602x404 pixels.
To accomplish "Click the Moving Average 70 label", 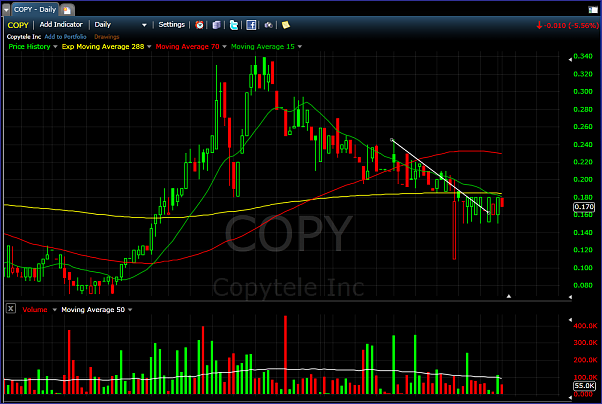I will tap(187, 46).
